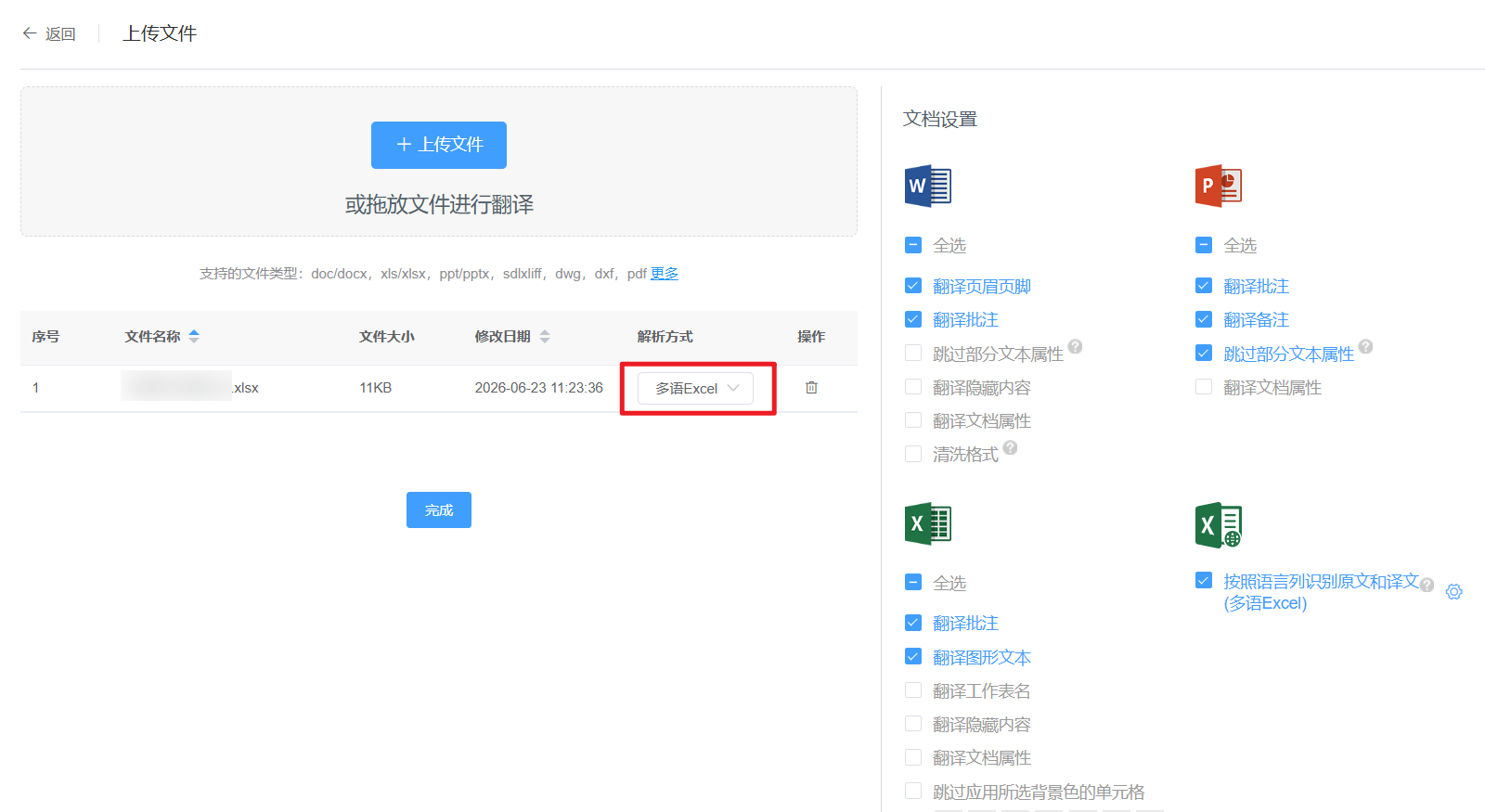Toggle Word 全选 checkbox

913,245
